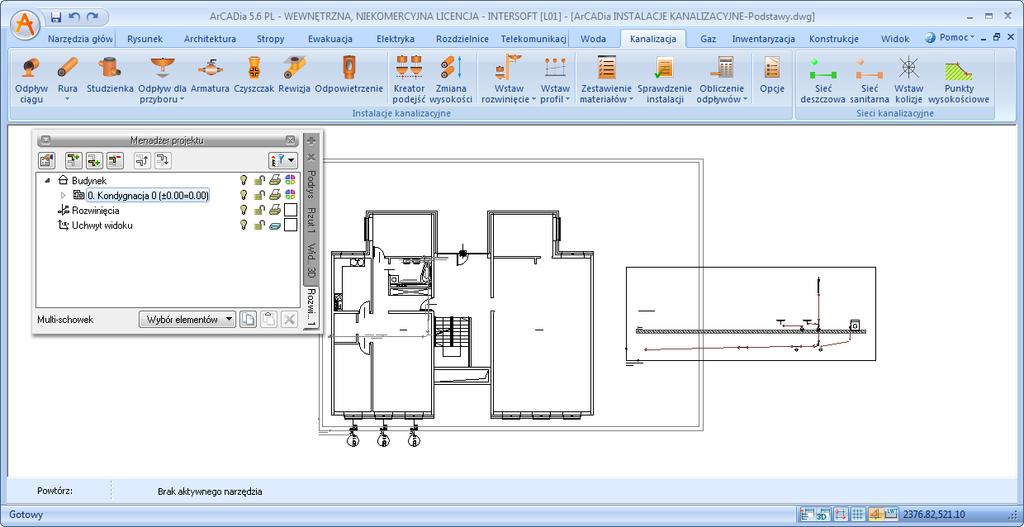Click add storey button in Menadżer projektu toolbar
Viewport: 1024px width, 527px height.
74,159
